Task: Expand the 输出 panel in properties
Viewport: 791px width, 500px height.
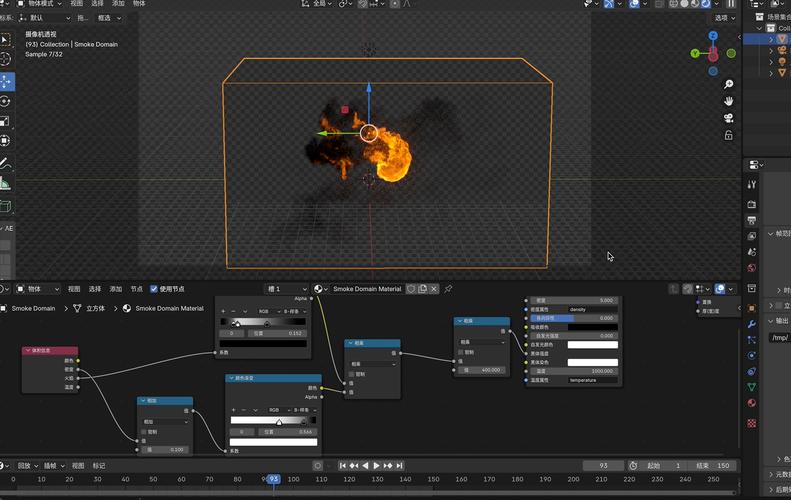Action: (779, 321)
